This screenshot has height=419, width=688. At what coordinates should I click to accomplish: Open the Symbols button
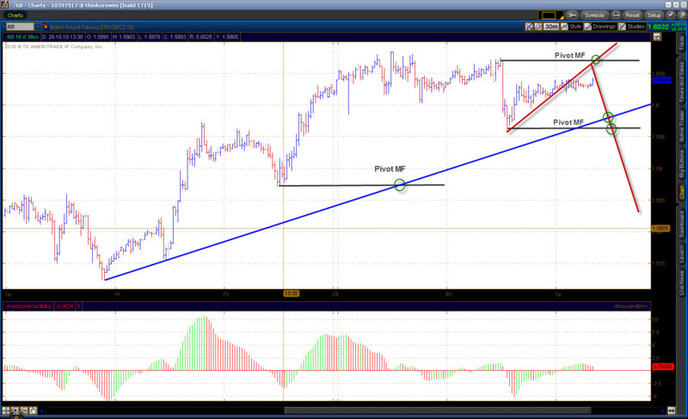[595, 15]
